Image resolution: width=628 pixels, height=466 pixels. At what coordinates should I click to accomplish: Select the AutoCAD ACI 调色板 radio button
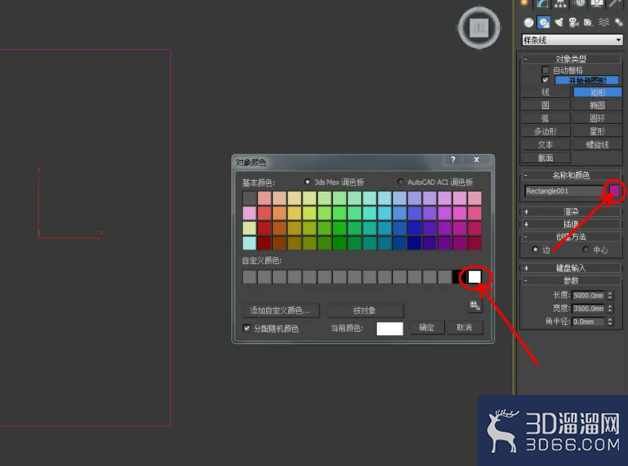tap(400, 182)
